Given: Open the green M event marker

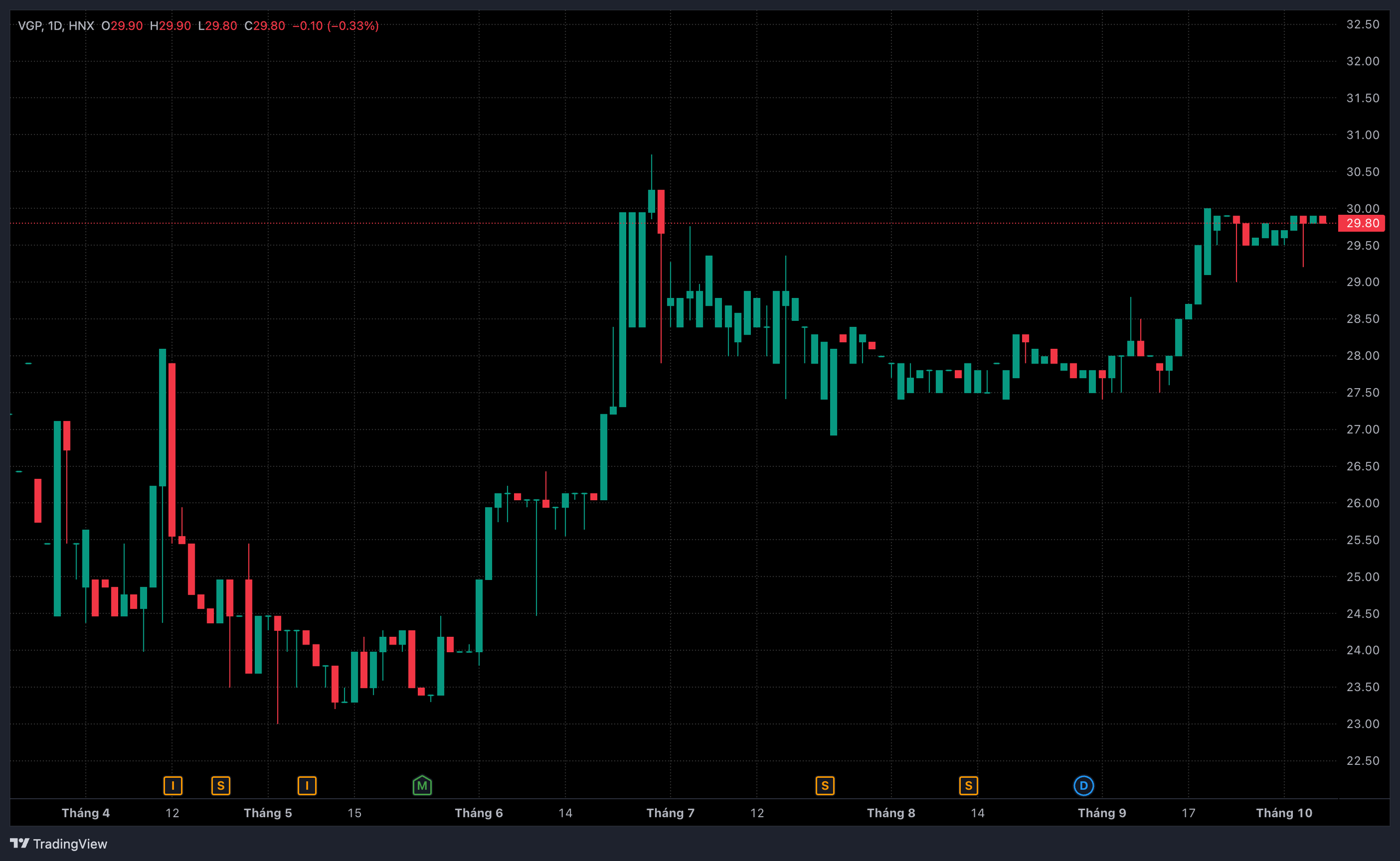Looking at the screenshot, I should coord(422,785).
